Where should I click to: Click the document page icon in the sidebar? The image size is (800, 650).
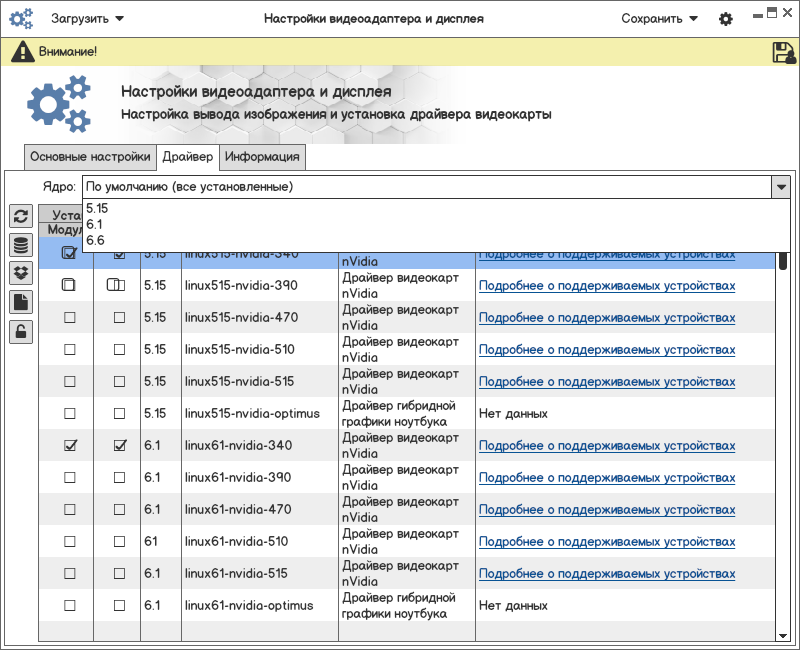(x=20, y=302)
